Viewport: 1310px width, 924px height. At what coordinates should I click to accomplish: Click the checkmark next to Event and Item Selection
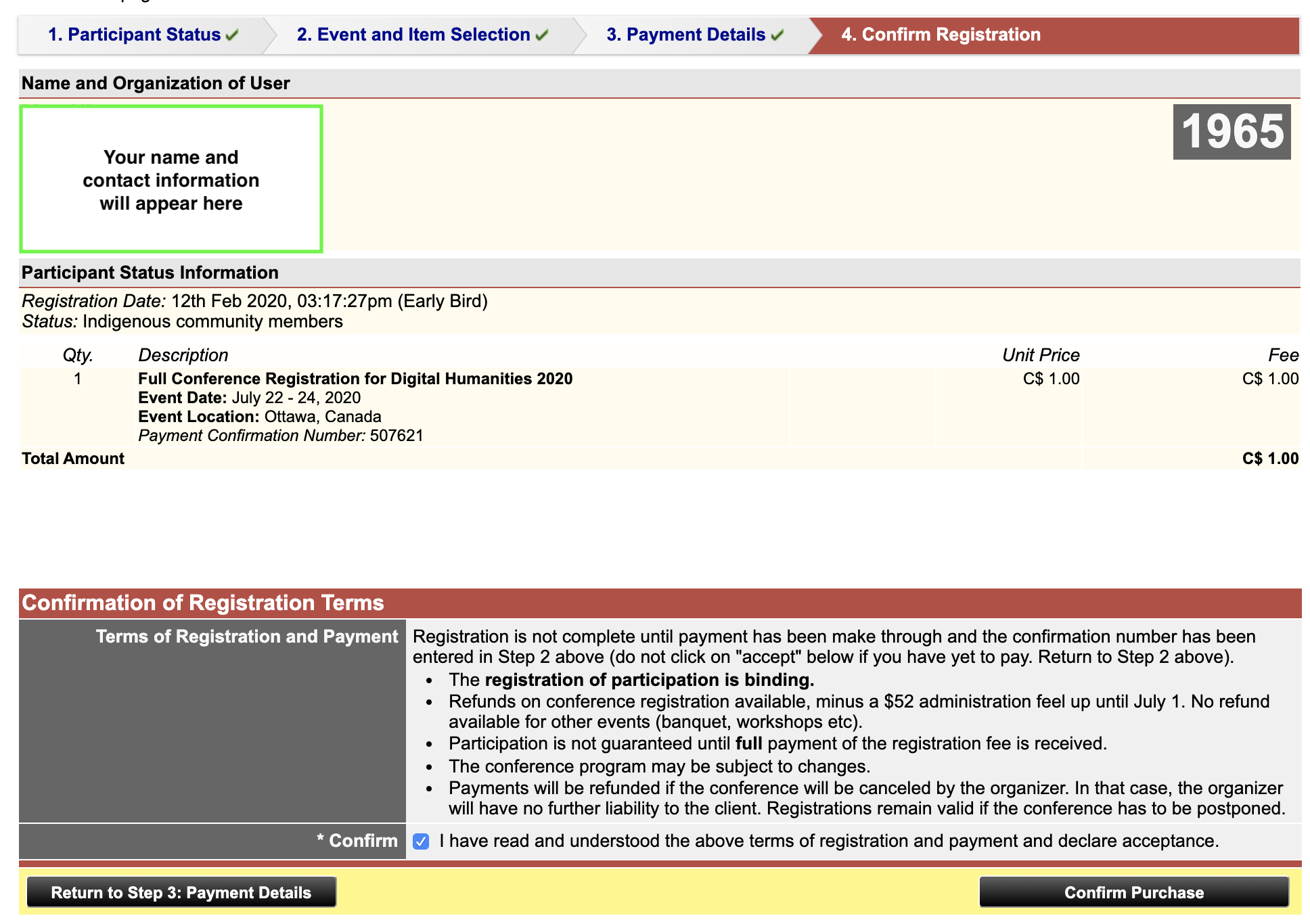541,35
